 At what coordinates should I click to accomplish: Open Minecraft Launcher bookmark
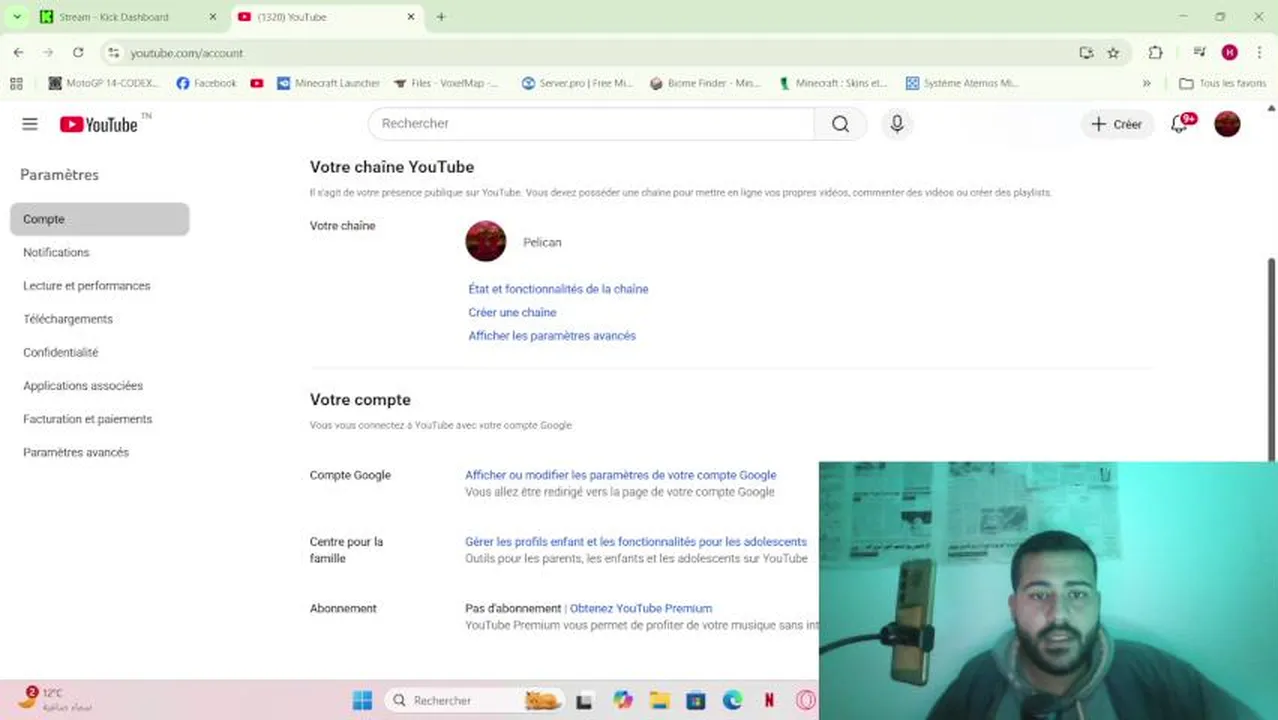click(328, 83)
